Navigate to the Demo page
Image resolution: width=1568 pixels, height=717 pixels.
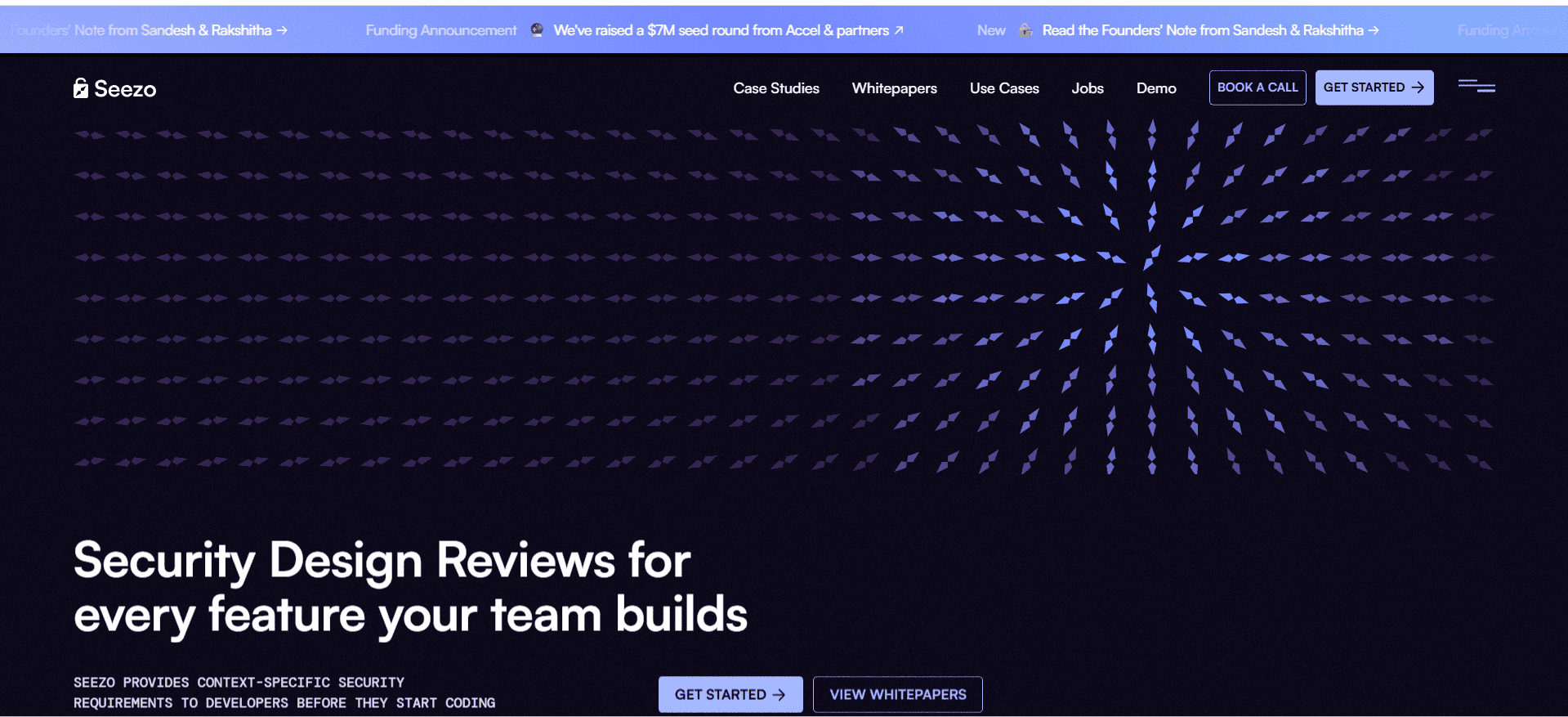click(x=1155, y=88)
